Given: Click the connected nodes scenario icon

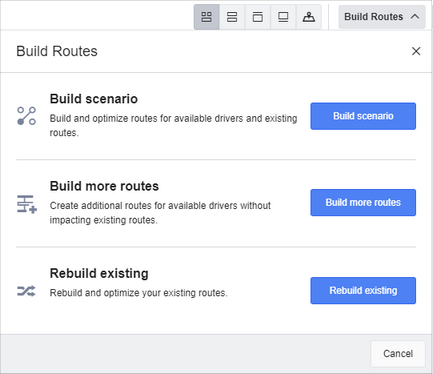Looking at the screenshot, I should coord(27,116).
